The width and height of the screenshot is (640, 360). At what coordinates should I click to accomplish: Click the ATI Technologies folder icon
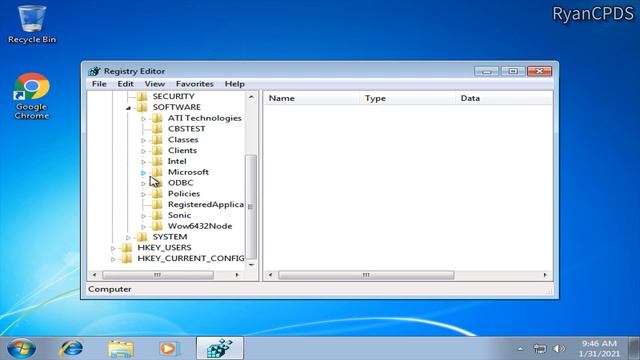pyautogui.click(x=157, y=118)
